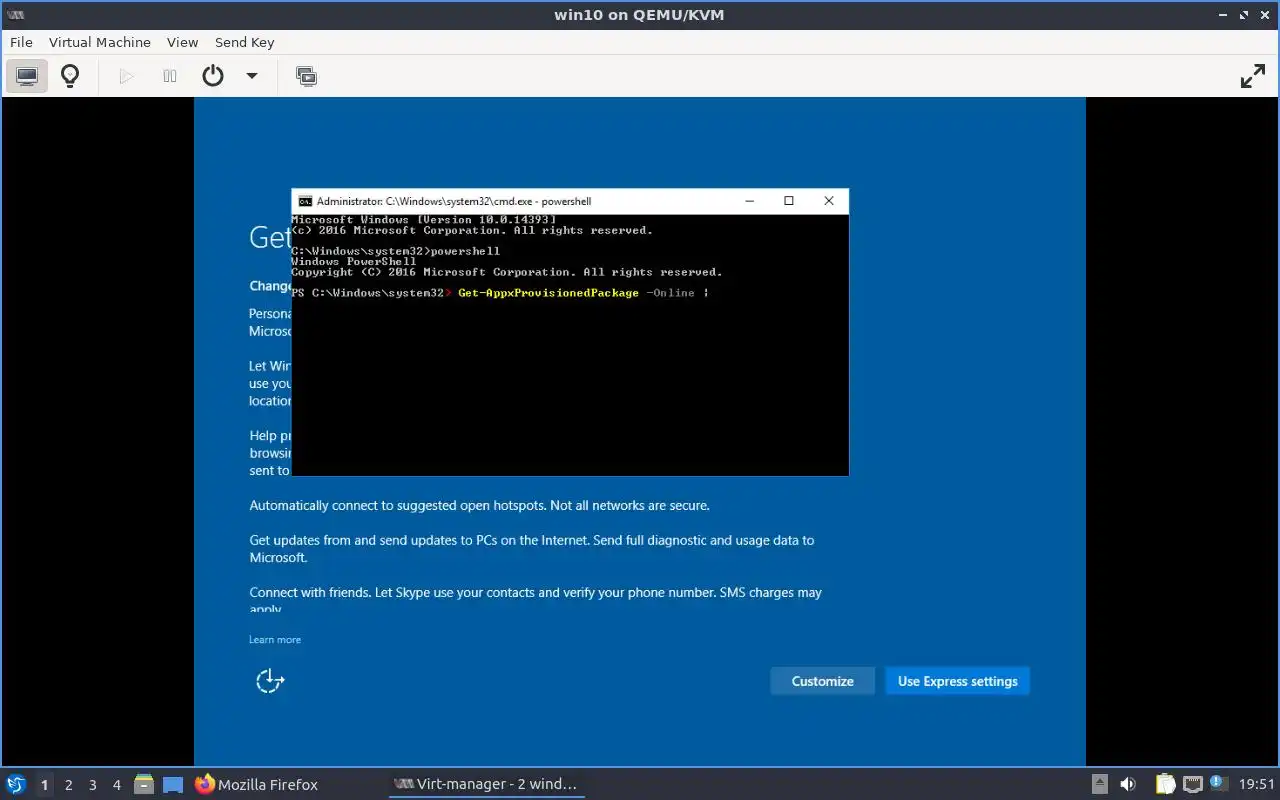
Task: Click the 19:51 clock
Action: (x=1256, y=784)
